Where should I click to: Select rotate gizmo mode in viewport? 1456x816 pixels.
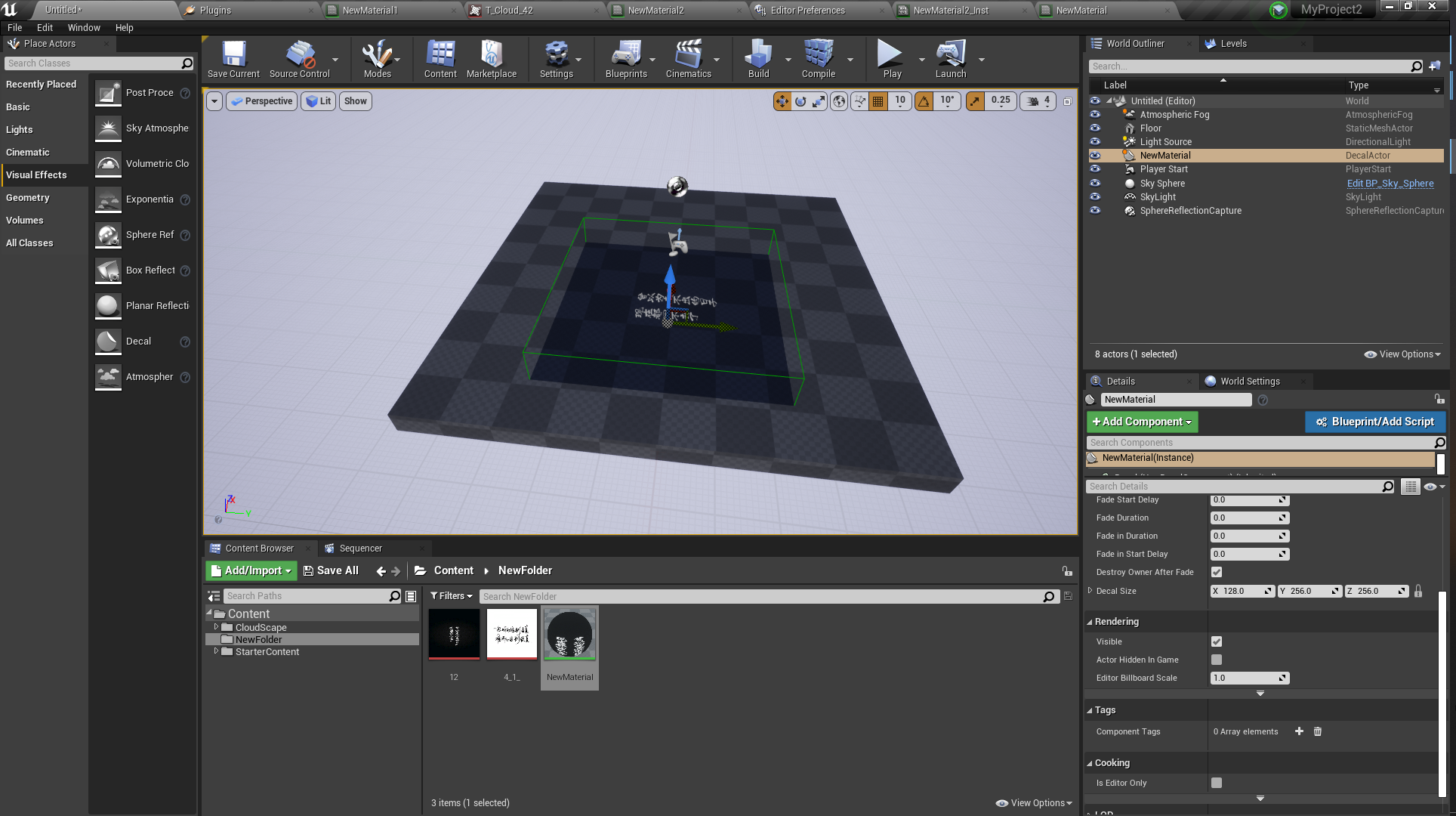(800, 101)
